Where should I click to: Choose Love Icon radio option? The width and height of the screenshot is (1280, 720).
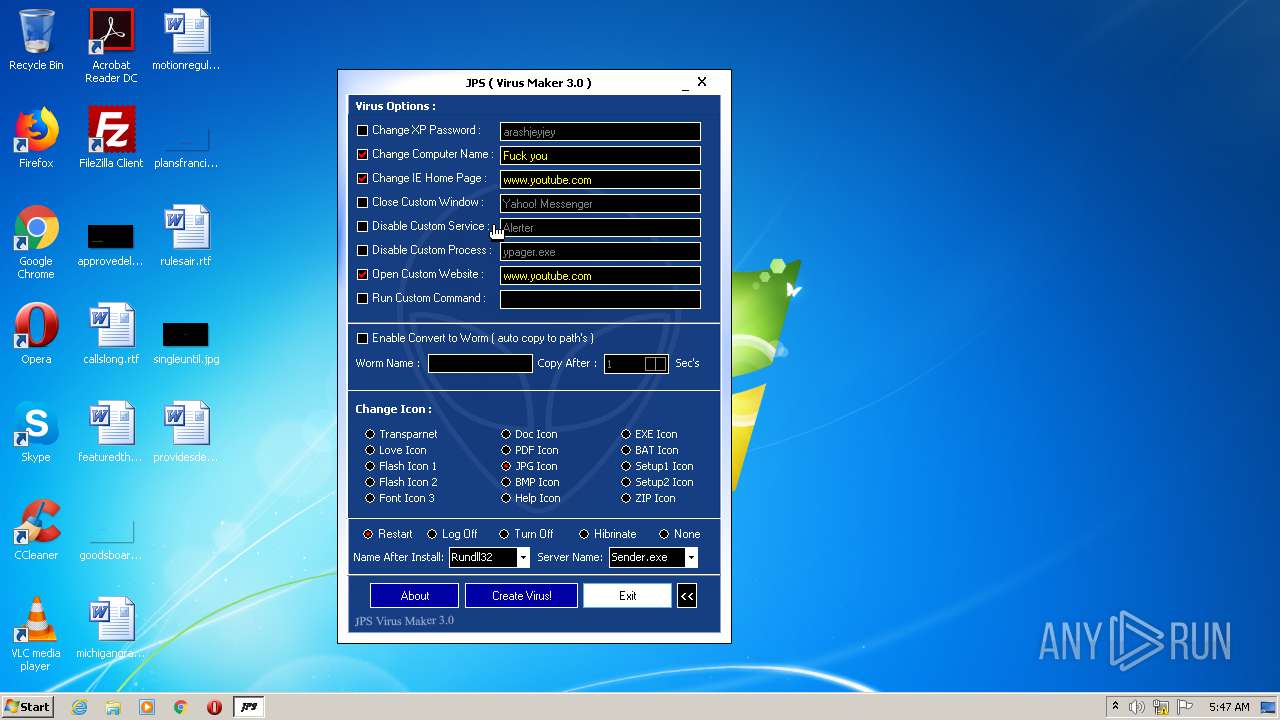pyautogui.click(x=370, y=450)
